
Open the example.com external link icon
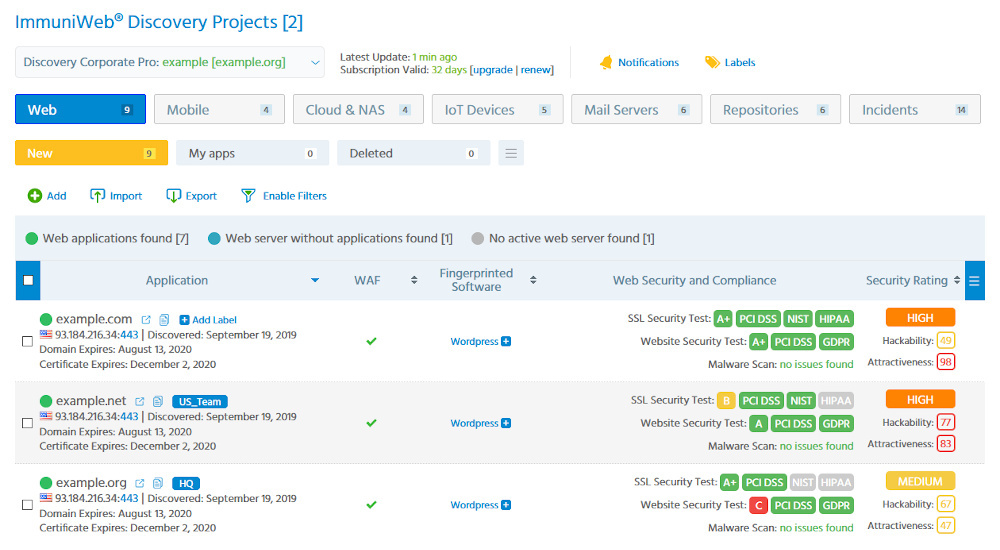click(146, 320)
